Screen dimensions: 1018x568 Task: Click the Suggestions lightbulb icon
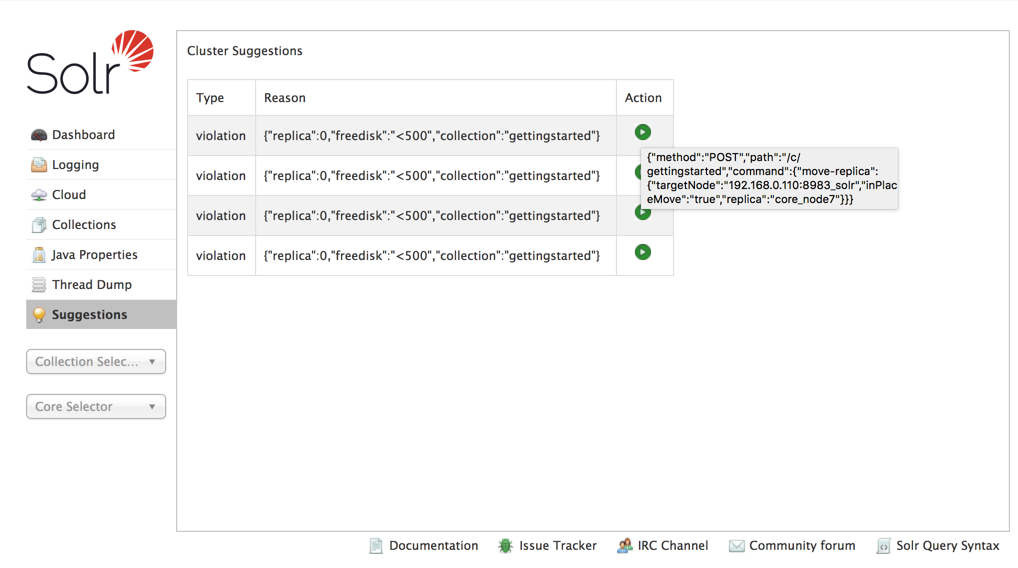[x=39, y=315]
